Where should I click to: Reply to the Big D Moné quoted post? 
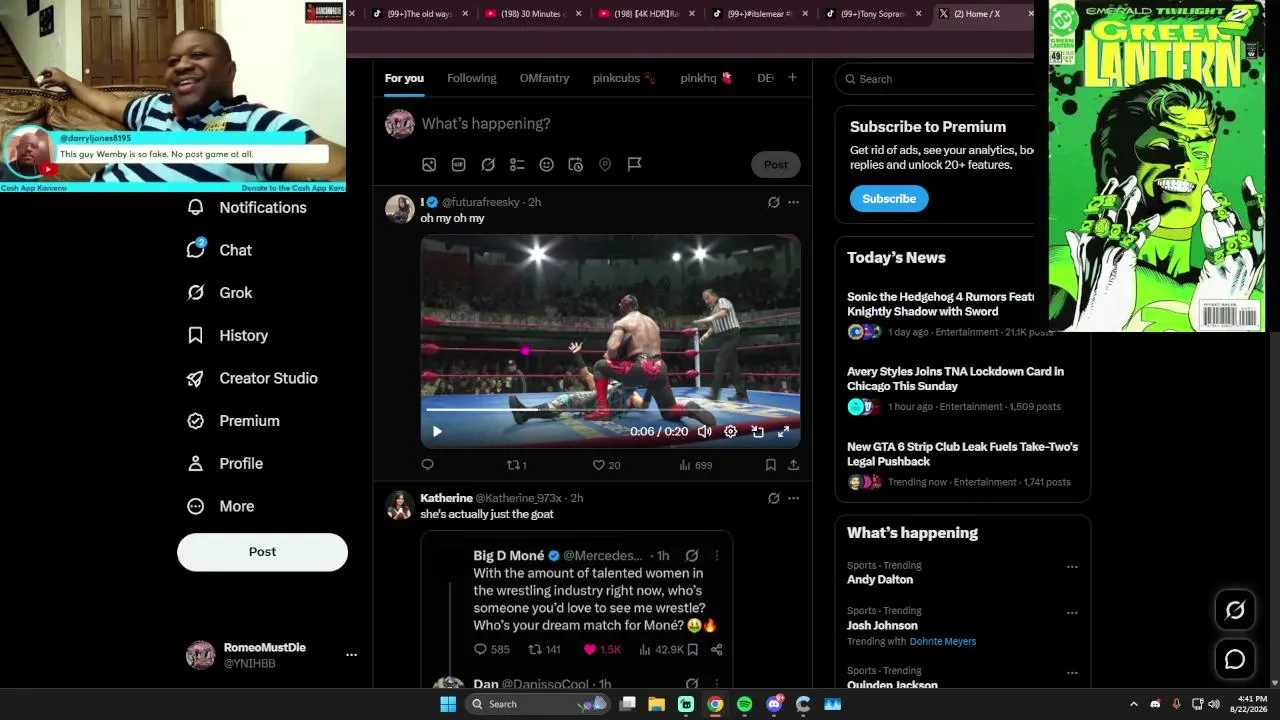point(491,650)
